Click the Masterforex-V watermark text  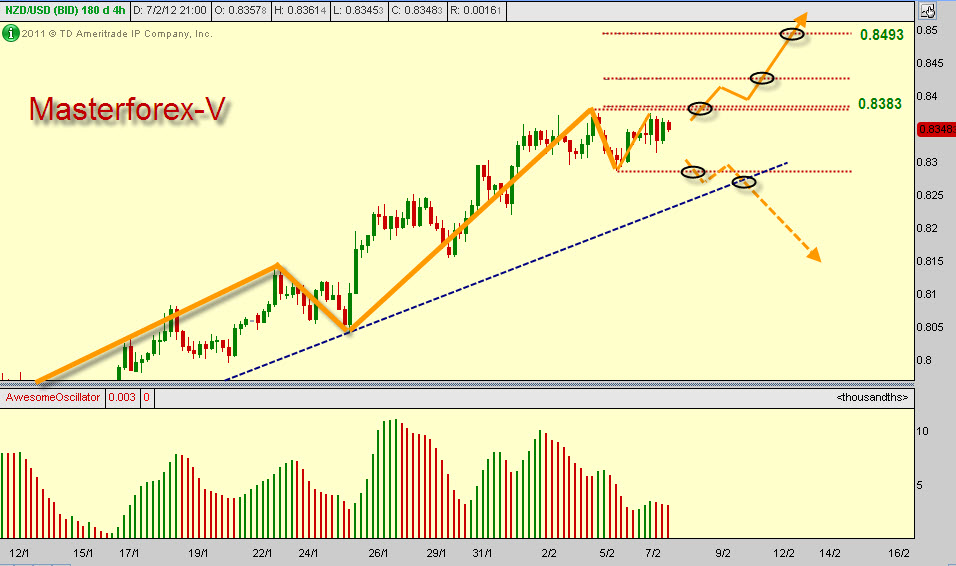(x=126, y=110)
